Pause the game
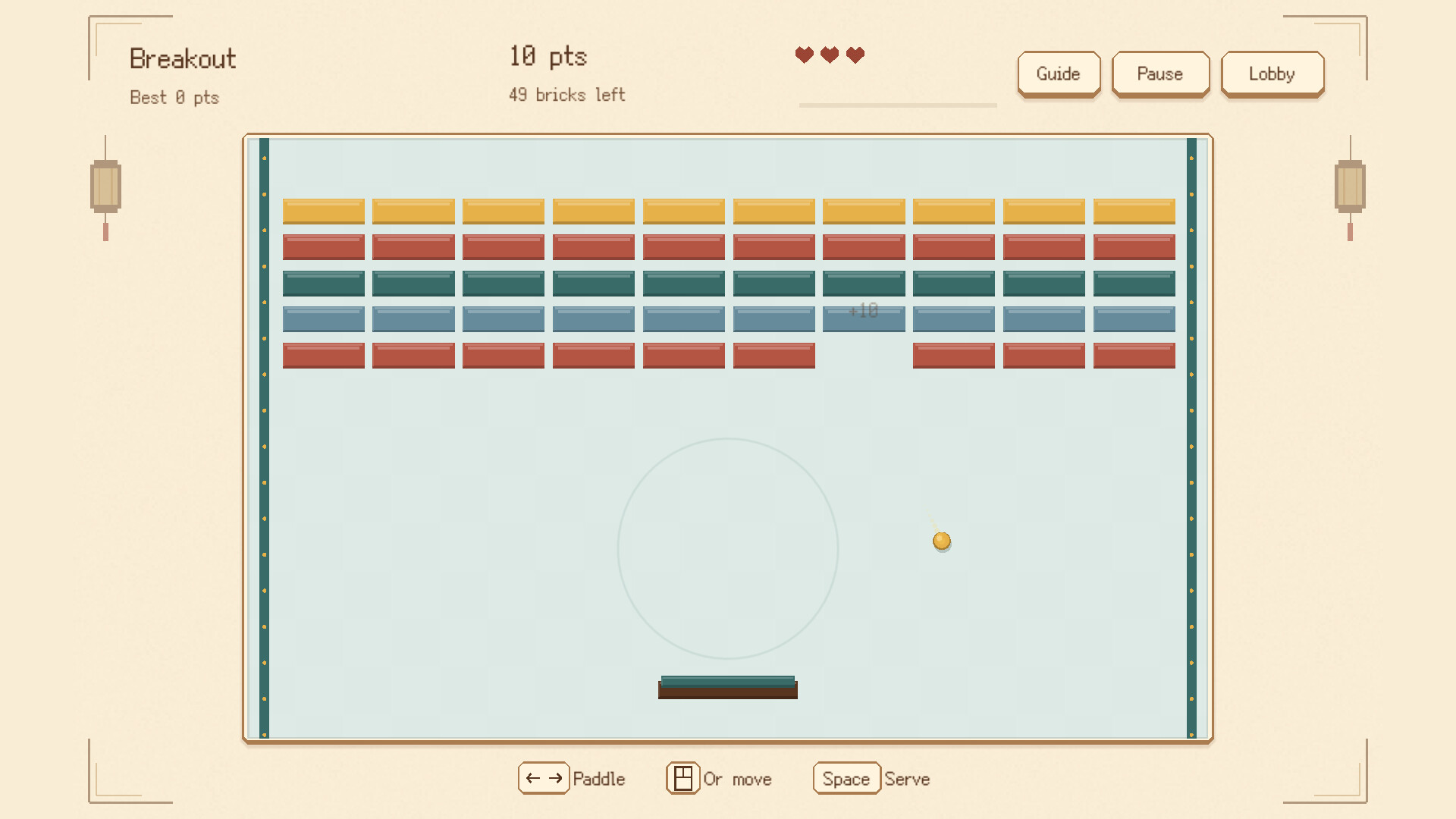1456x819 pixels. (1160, 74)
